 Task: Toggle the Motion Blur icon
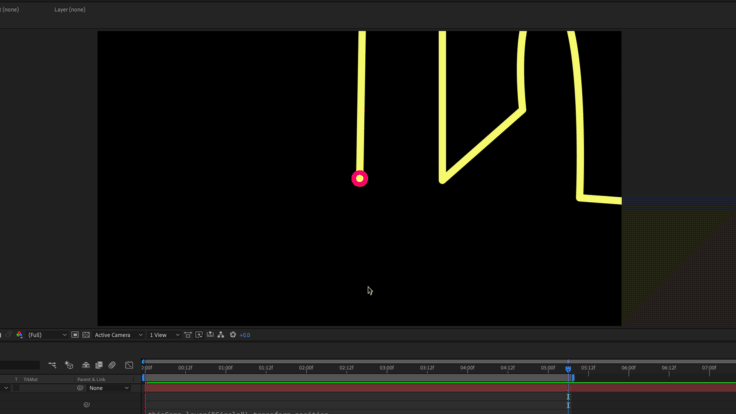click(x=112, y=365)
